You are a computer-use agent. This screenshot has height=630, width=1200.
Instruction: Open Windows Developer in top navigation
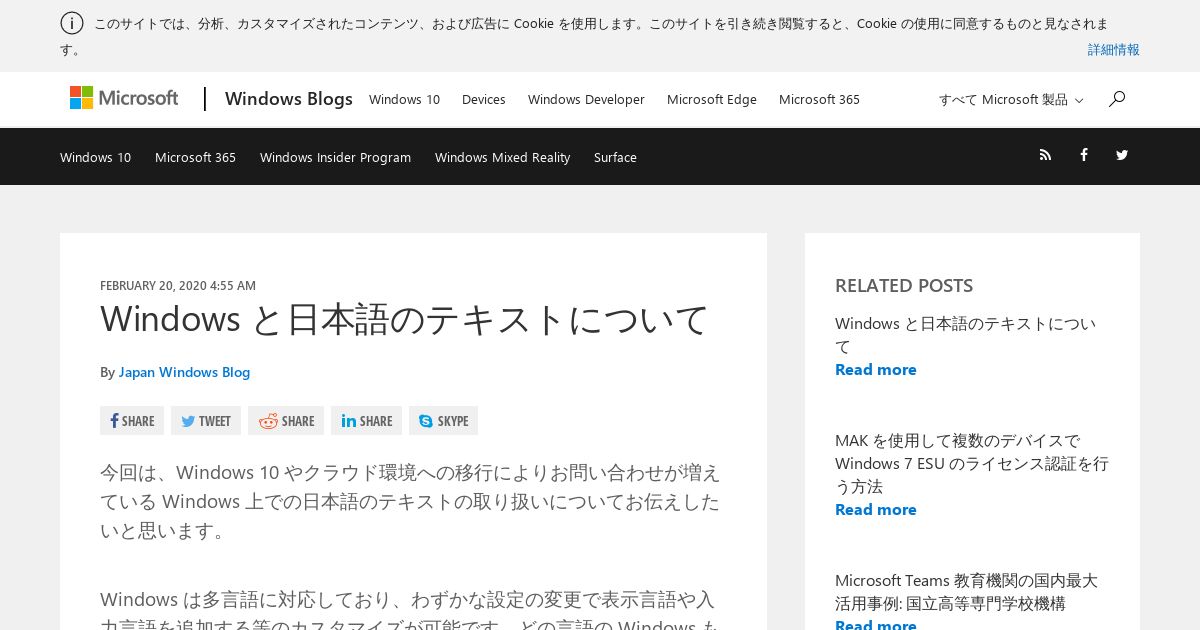pyautogui.click(x=586, y=99)
